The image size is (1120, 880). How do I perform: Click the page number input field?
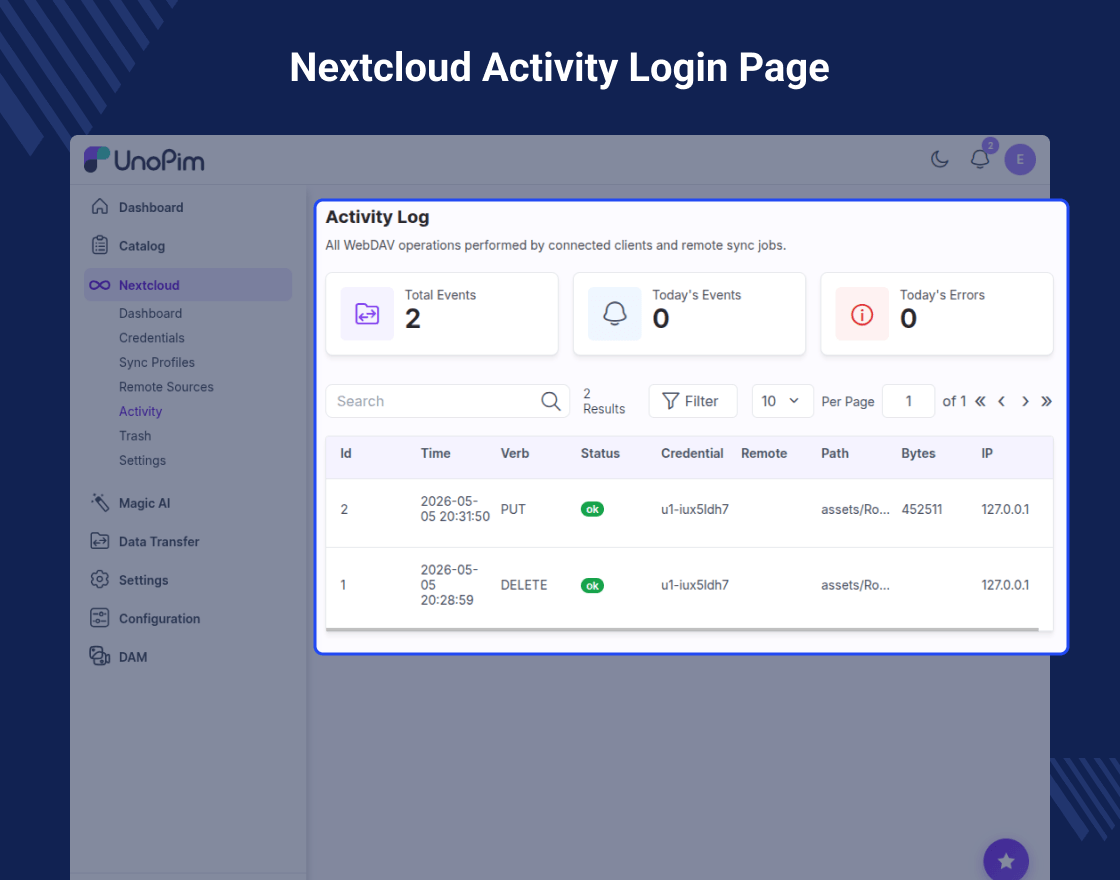[909, 401]
